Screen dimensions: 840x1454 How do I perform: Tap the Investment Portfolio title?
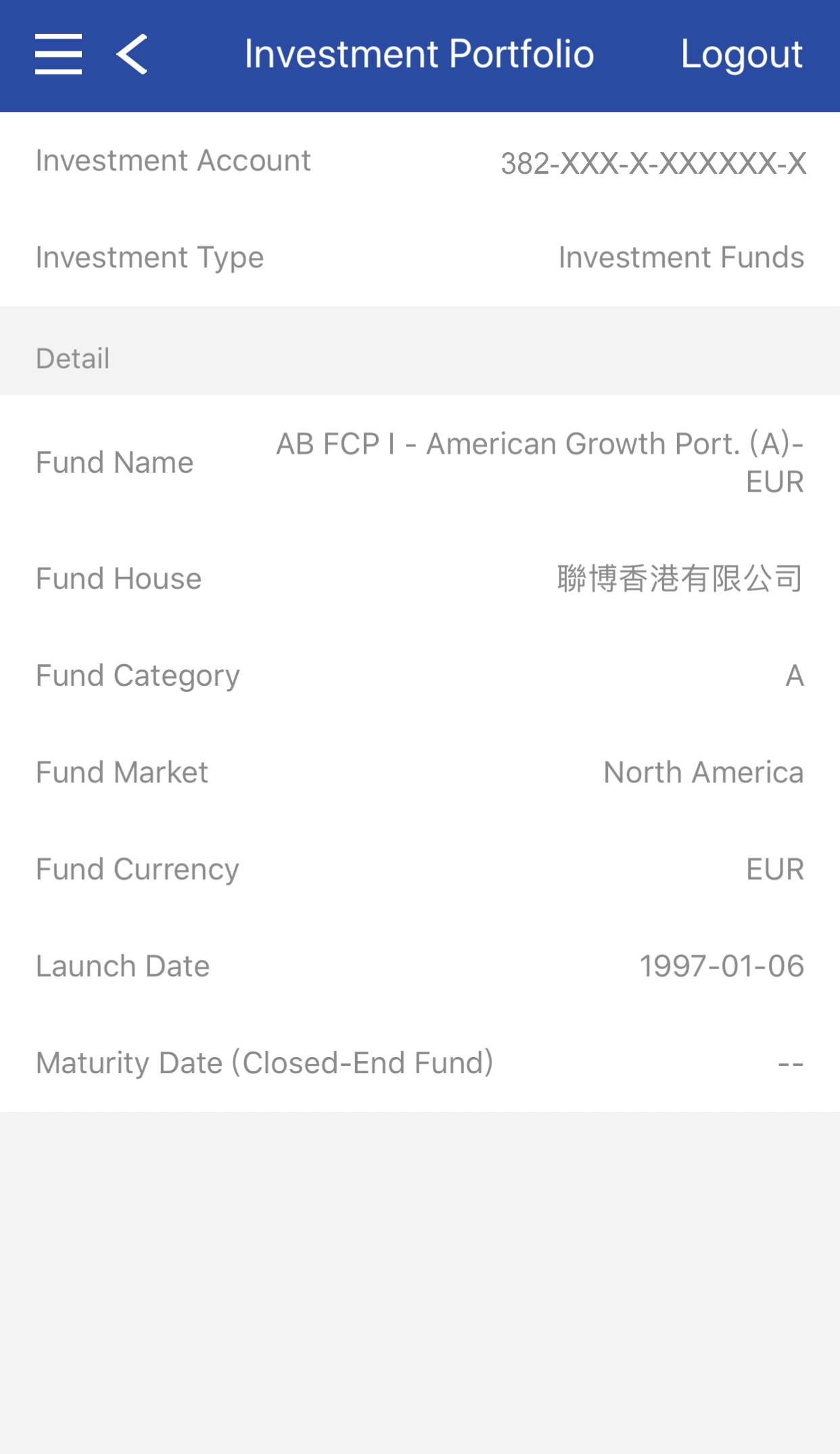pos(419,54)
